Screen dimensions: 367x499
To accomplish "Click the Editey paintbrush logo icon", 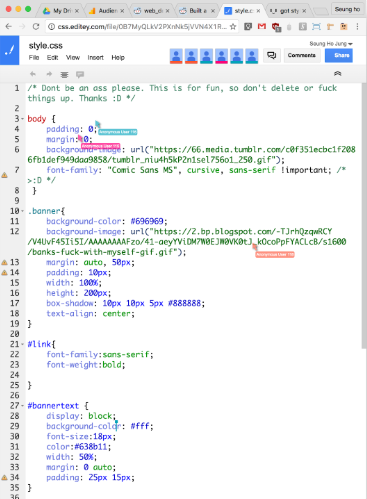I will coord(10,50).
